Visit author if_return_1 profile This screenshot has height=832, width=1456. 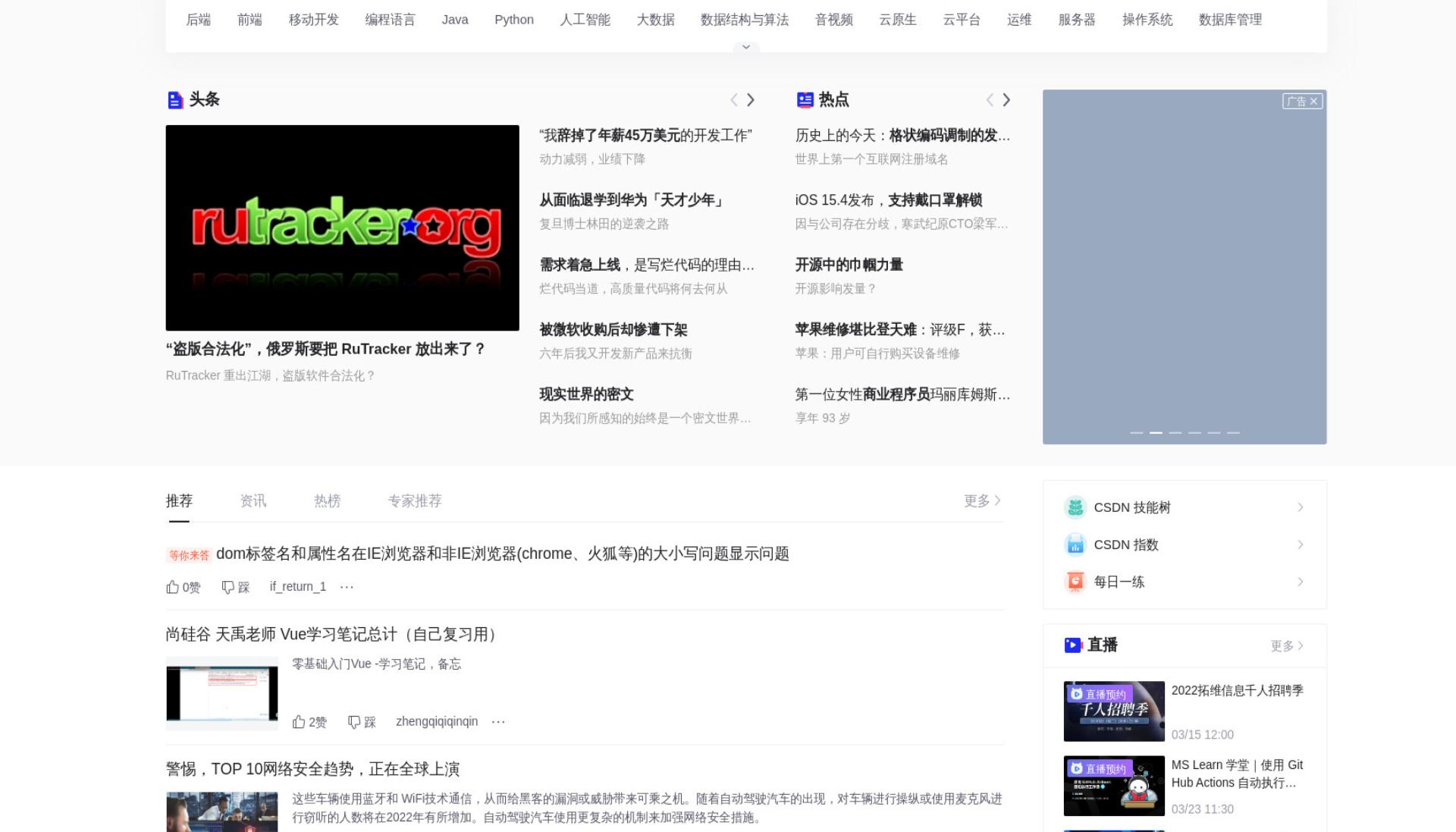pyautogui.click(x=298, y=587)
